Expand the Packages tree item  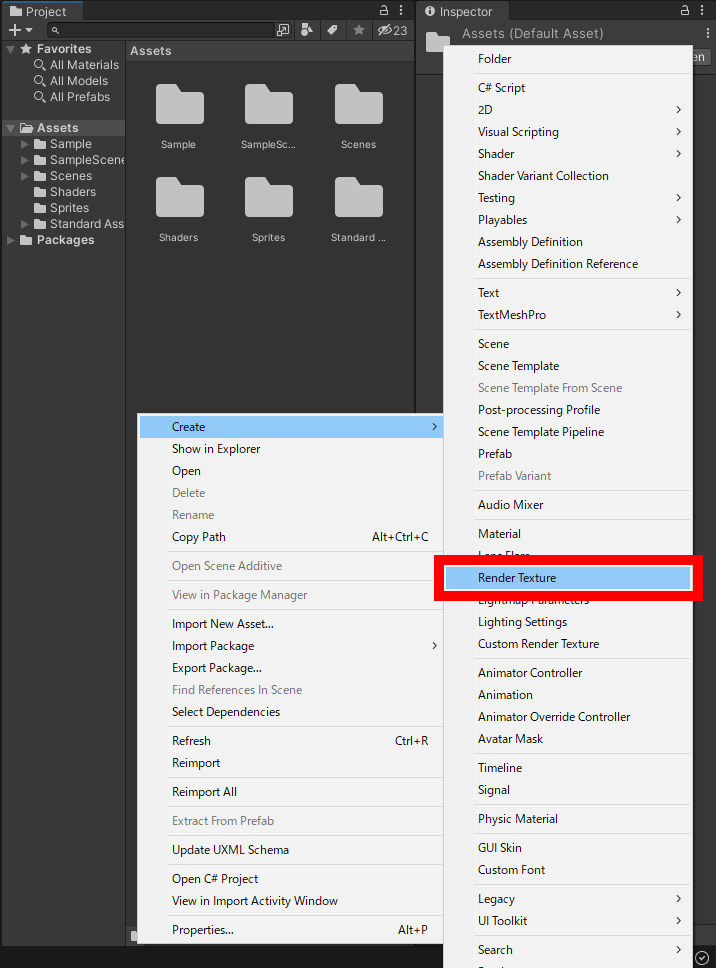point(10,239)
